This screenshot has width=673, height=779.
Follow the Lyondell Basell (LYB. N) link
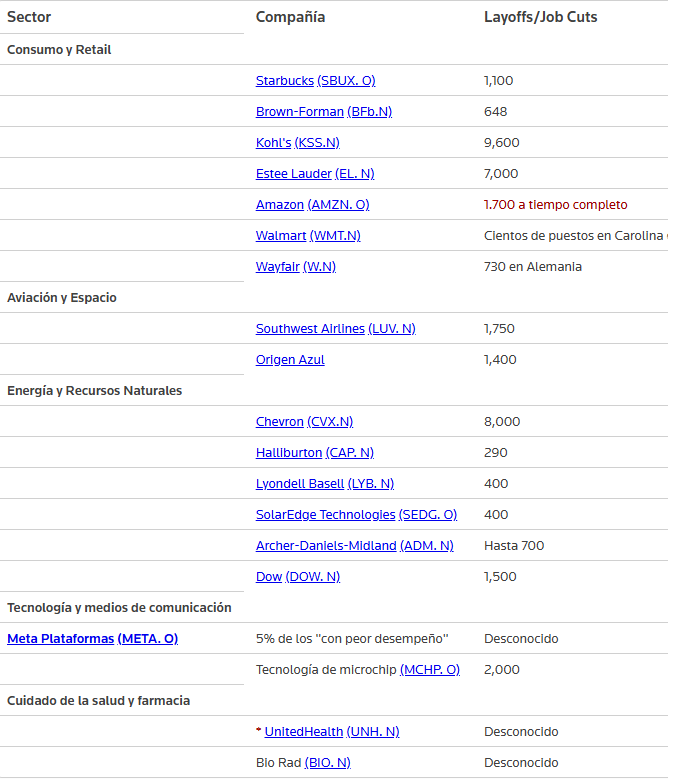point(325,484)
